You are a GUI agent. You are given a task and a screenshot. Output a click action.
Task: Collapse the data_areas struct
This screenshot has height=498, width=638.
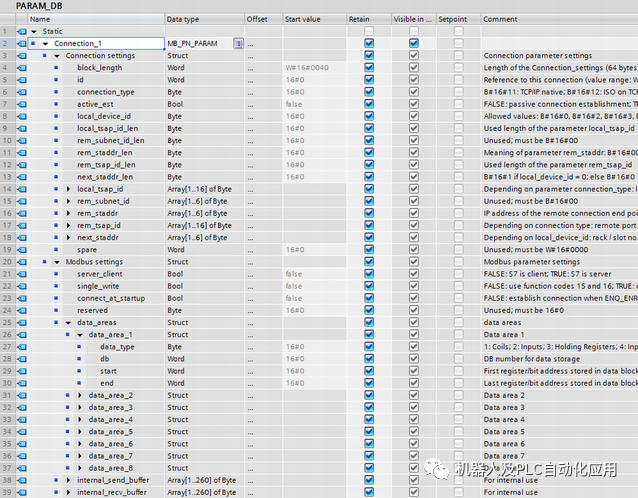tap(68, 323)
